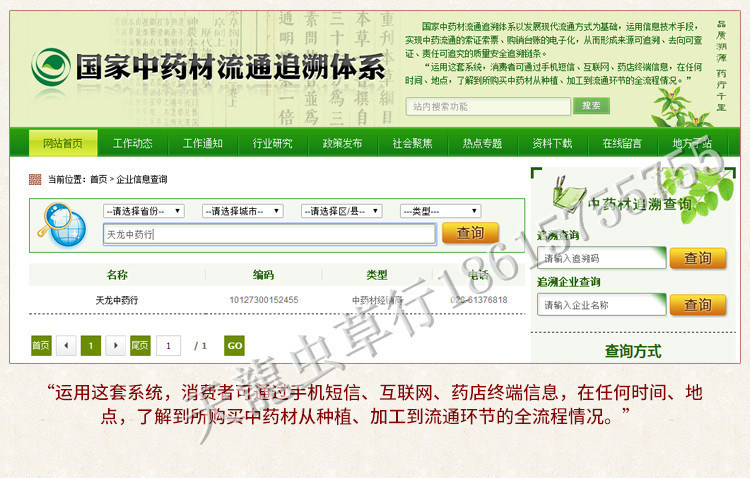The height and width of the screenshot is (478, 750).
Task: Click the 尾页 last page button
Action: 140,345
